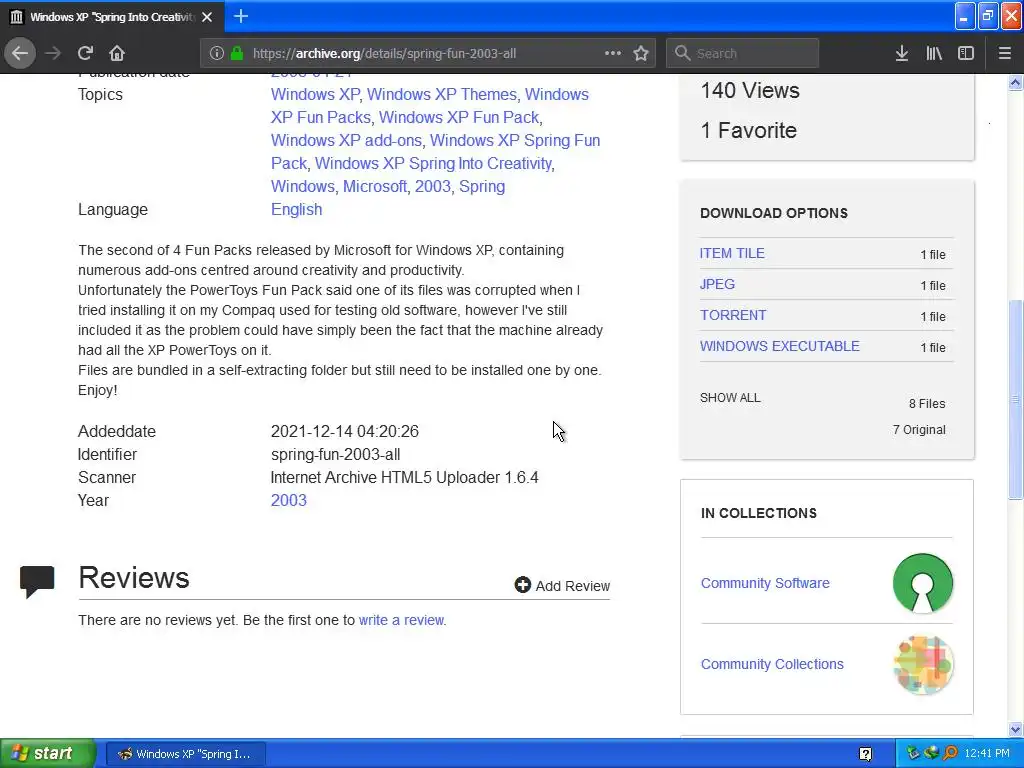Click the globe network tray icon
Image resolution: width=1024 pixels, height=768 pixels.
click(931, 753)
